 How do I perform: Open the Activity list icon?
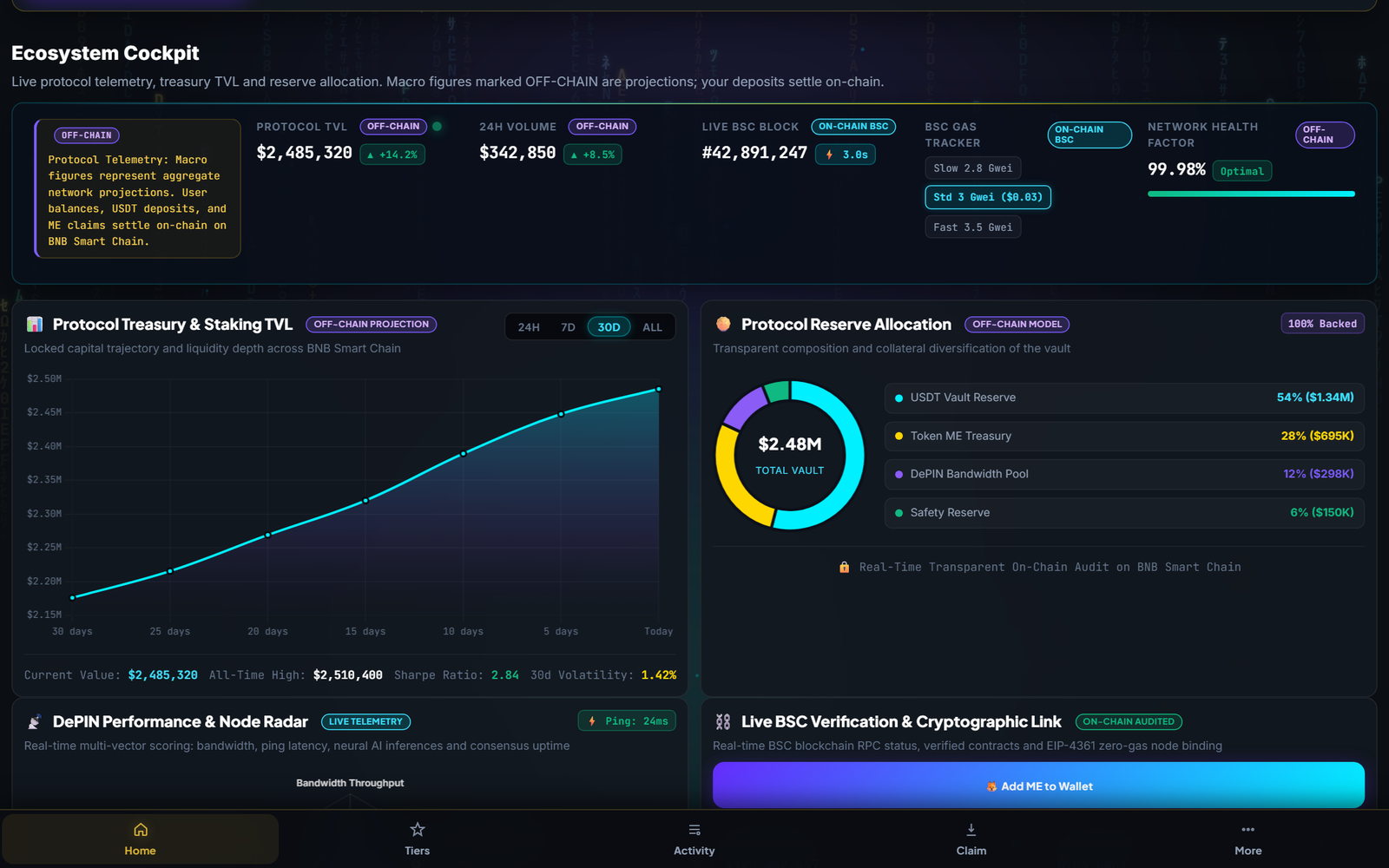694,830
